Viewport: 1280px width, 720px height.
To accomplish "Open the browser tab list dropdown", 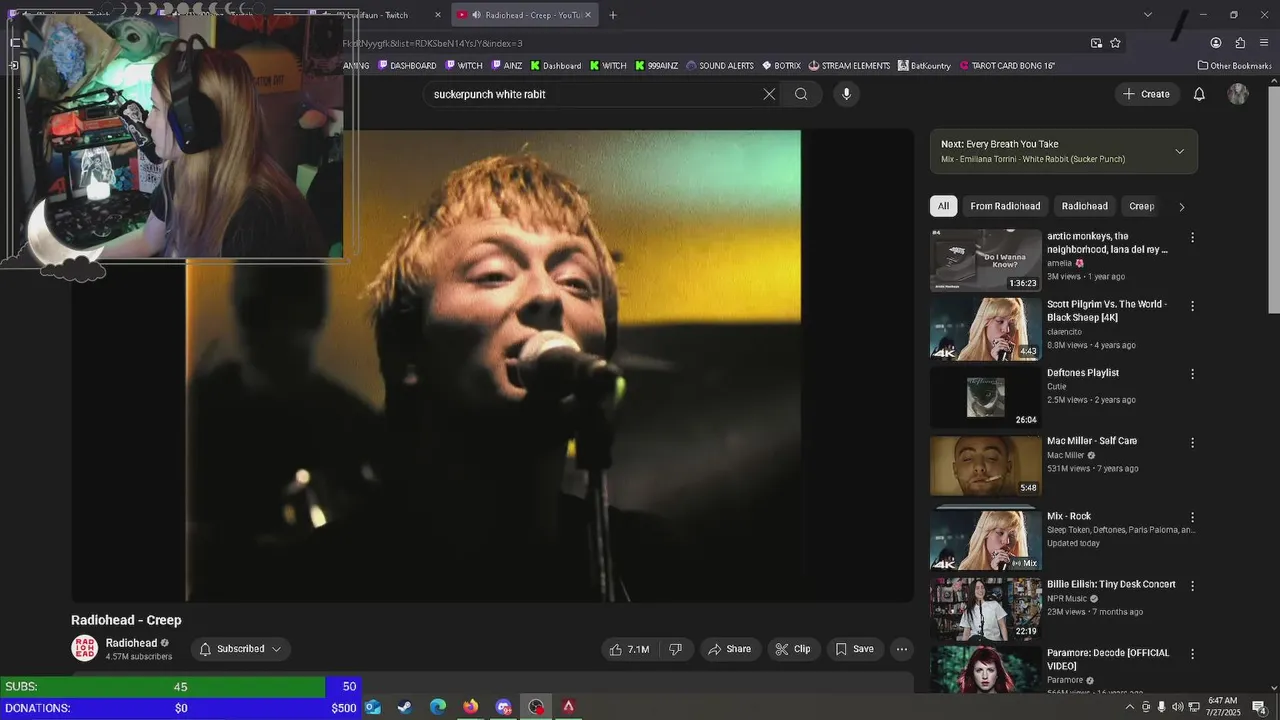I will tap(1147, 15).
